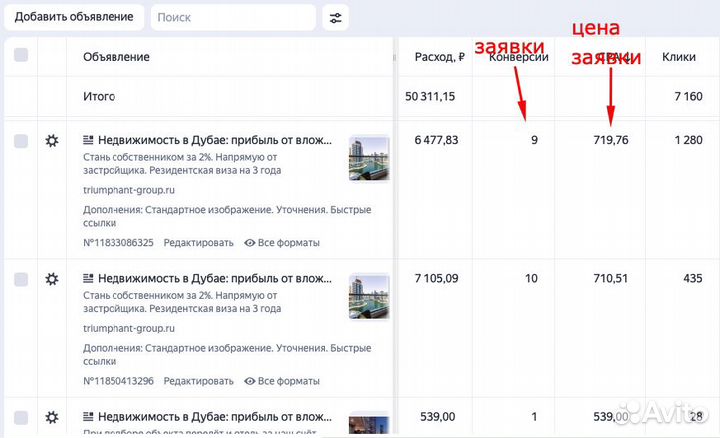This screenshot has height=438, width=720.
Task: Select ad number №11833086325
Action: [118, 243]
